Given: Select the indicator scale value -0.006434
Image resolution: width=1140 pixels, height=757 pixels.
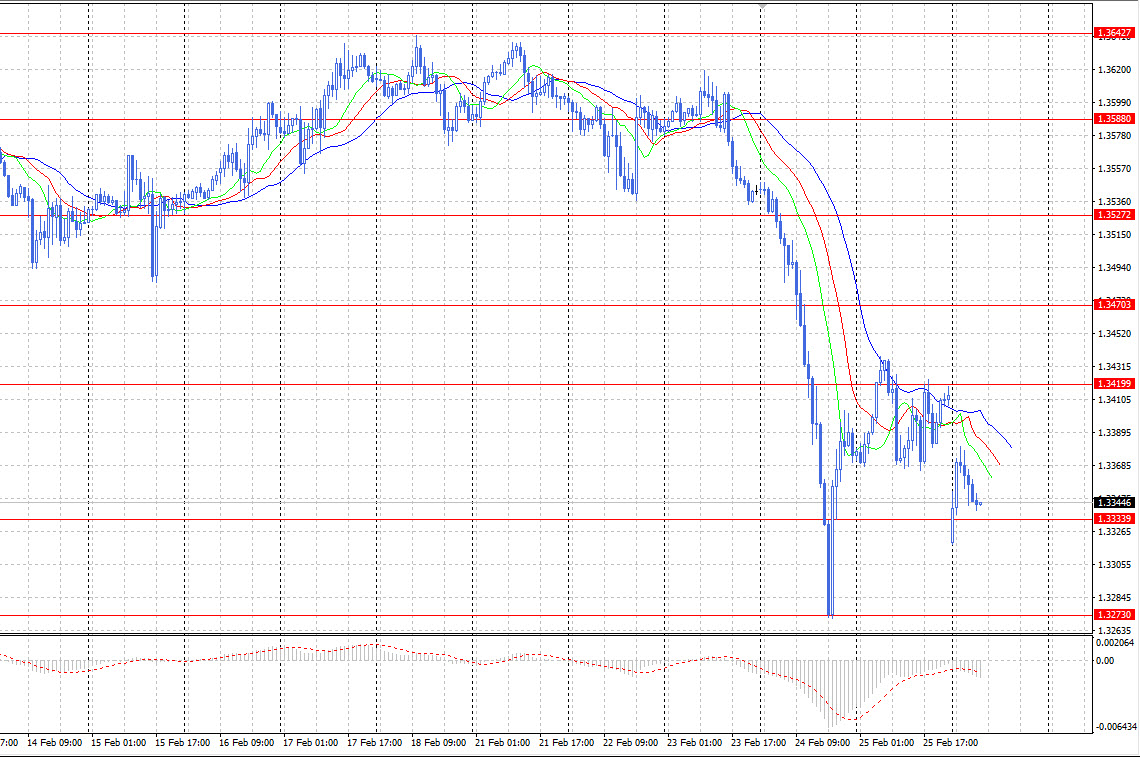Looking at the screenshot, I should (x=1116, y=726).
